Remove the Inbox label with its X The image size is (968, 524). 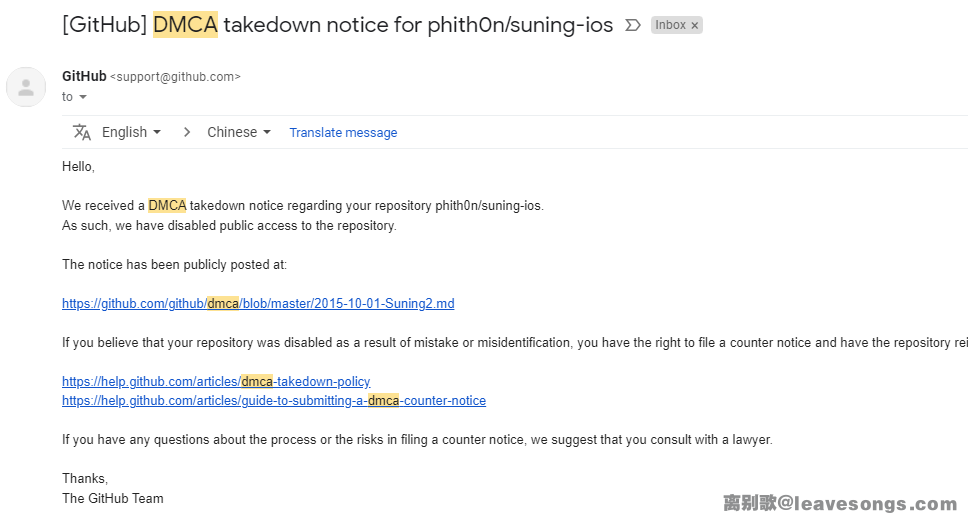(x=695, y=25)
